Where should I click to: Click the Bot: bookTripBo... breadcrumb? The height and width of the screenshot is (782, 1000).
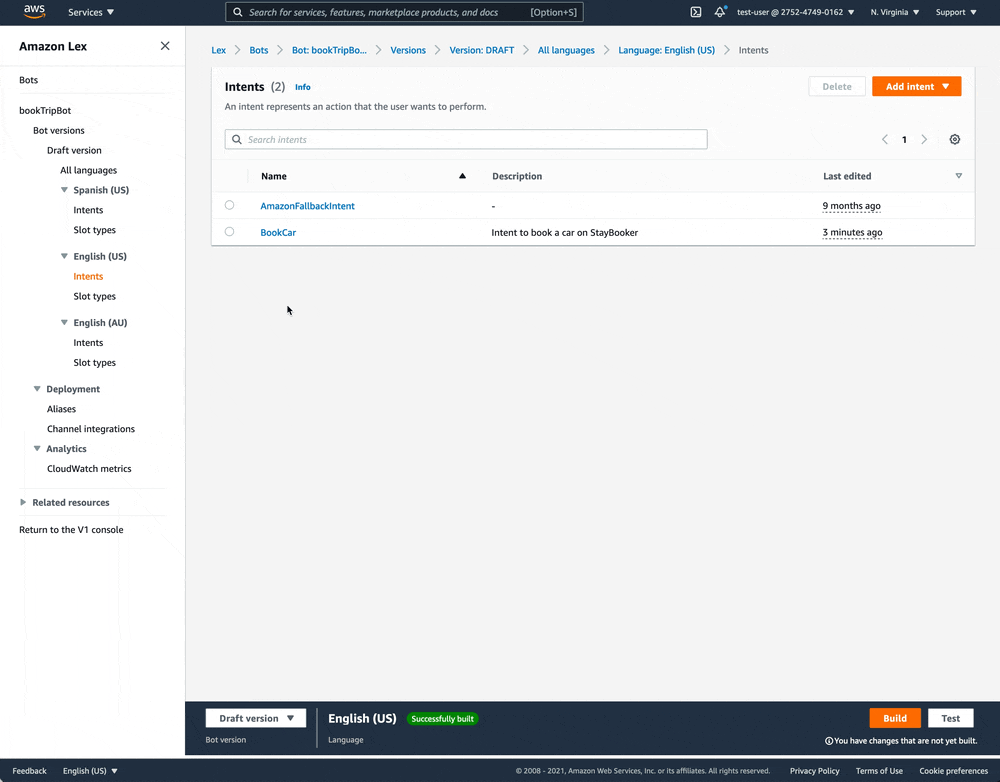pyautogui.click(x=329, y=50)
